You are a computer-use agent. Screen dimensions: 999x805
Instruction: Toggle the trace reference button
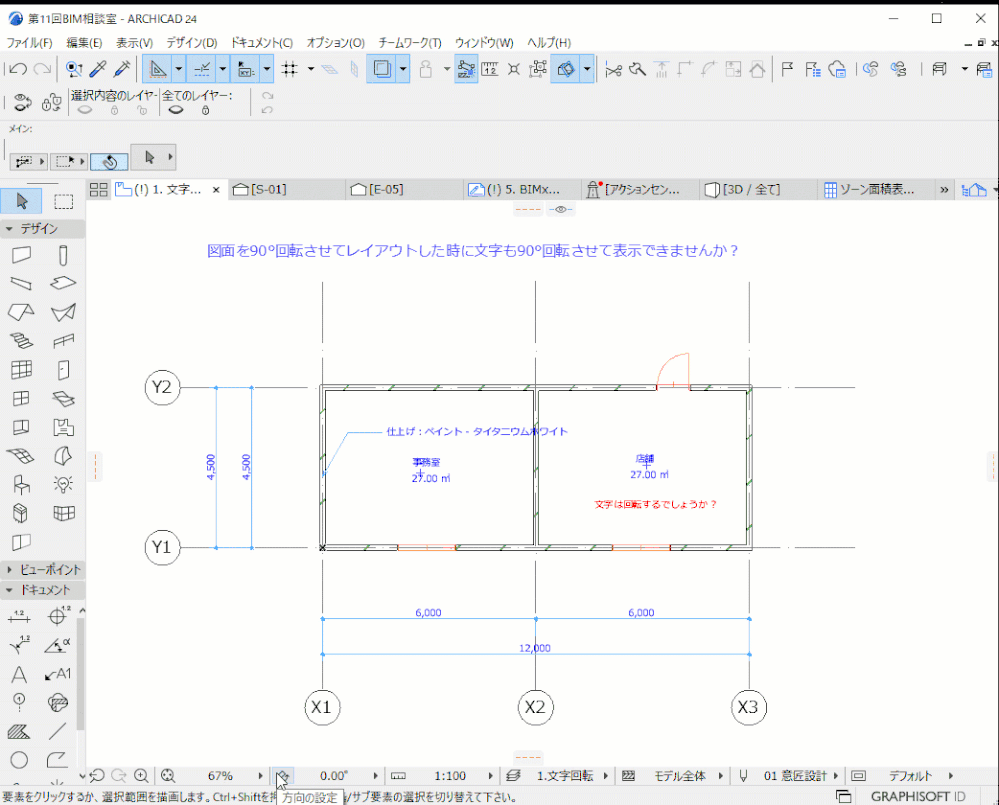[x=382, y=69]
